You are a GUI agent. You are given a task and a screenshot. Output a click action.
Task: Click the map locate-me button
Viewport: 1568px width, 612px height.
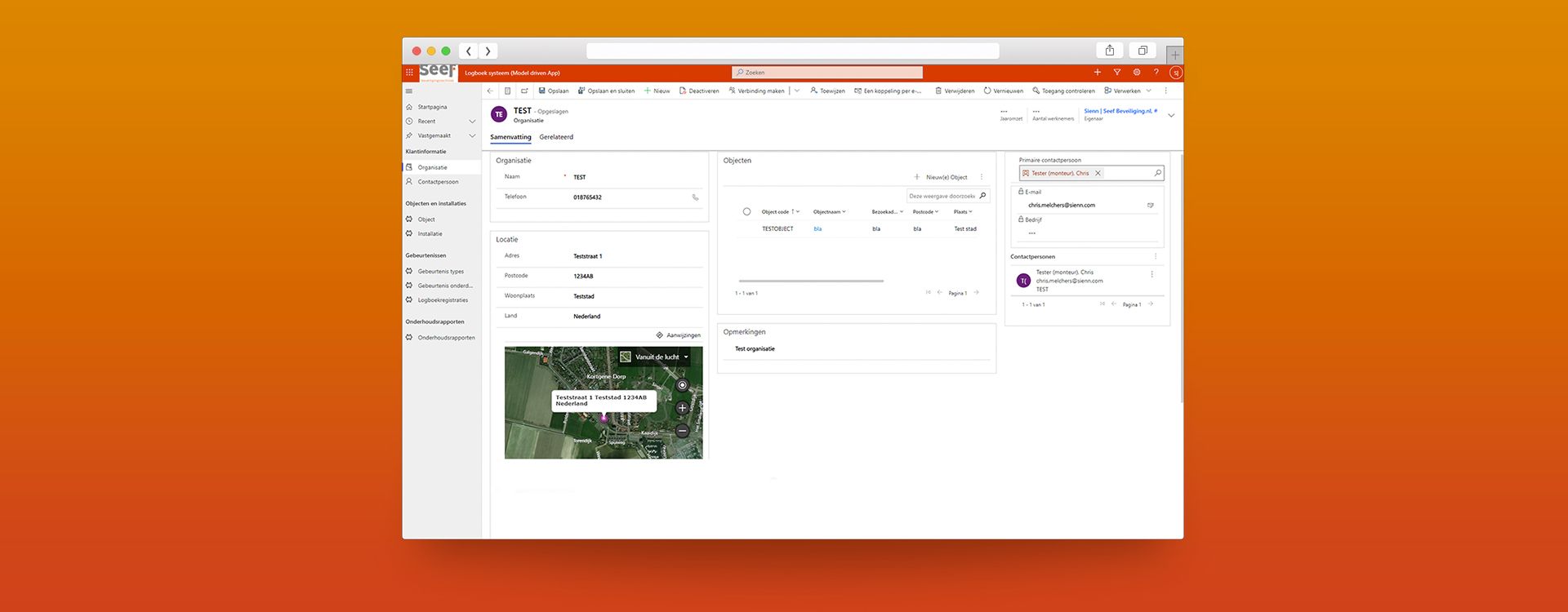(x=682, y=385)
